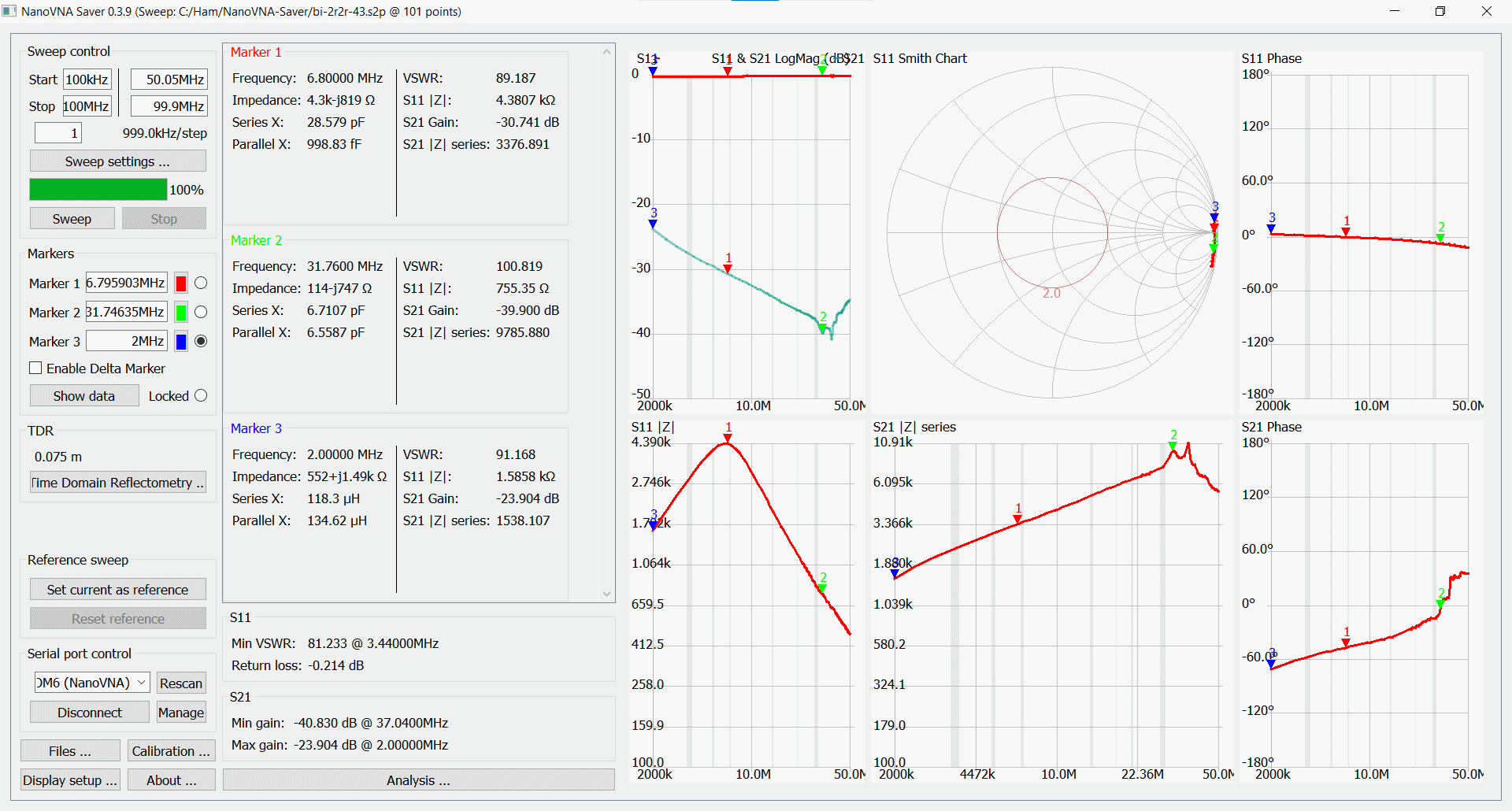Open the Sweep settings dialog

(x=117, y=161)
